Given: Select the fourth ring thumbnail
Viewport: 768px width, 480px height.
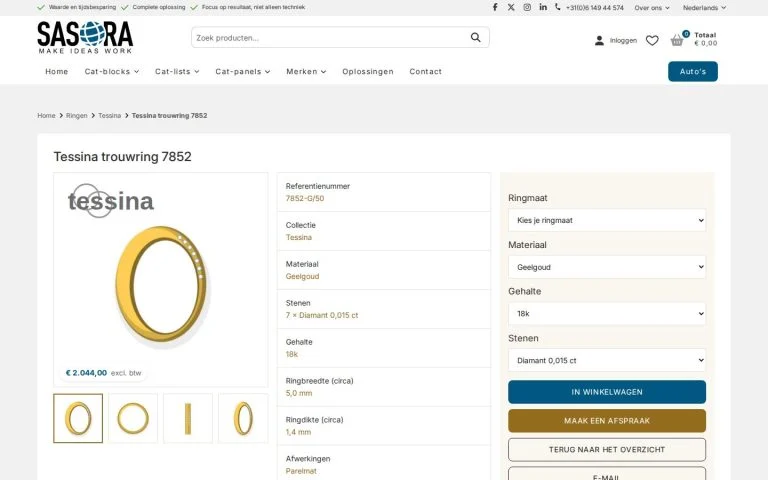Looking at the screenshot, I should tap(243, 418).
